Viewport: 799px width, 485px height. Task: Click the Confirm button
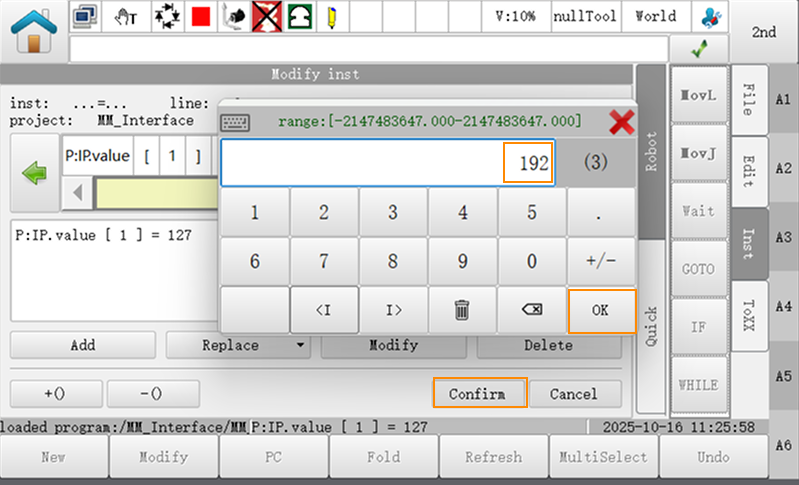point(480,393)
